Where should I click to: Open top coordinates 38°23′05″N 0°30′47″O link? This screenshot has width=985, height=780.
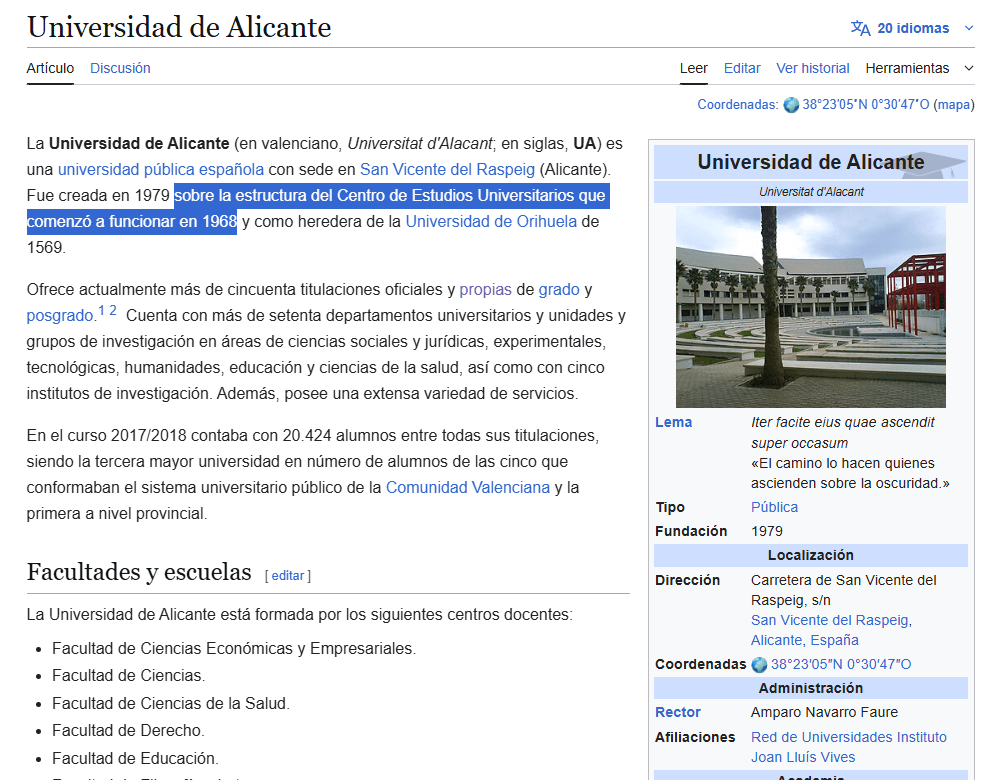click(x=866, y=104)
